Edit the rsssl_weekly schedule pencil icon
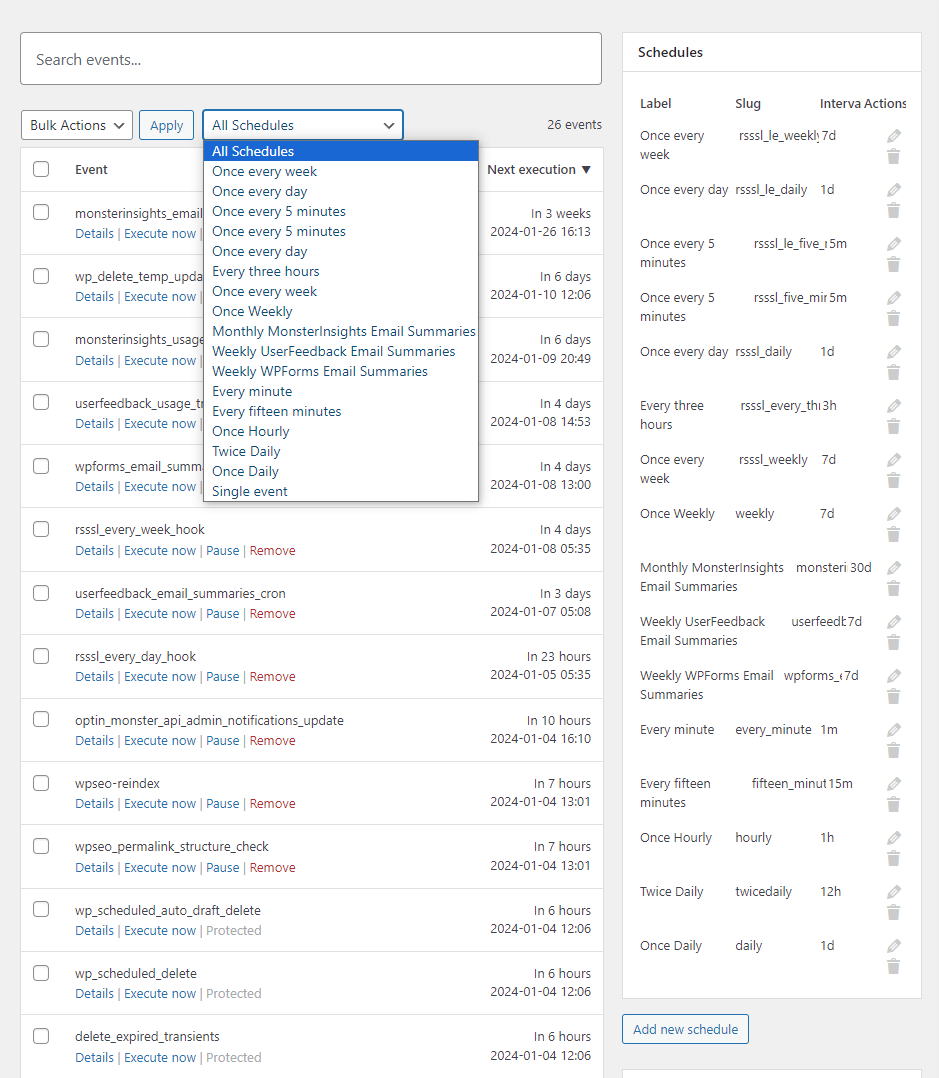939x1078 pixels. pos(894,460)
